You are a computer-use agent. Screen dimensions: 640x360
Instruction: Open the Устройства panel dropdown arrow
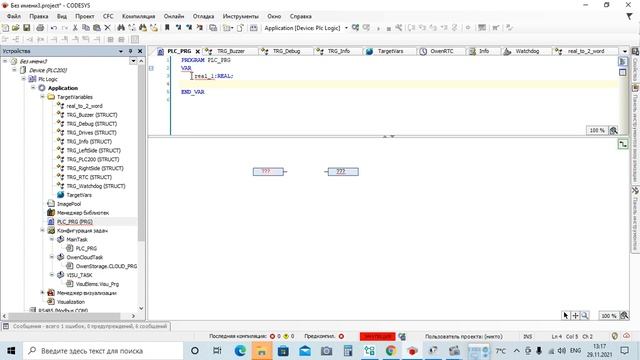pos(121,51)
